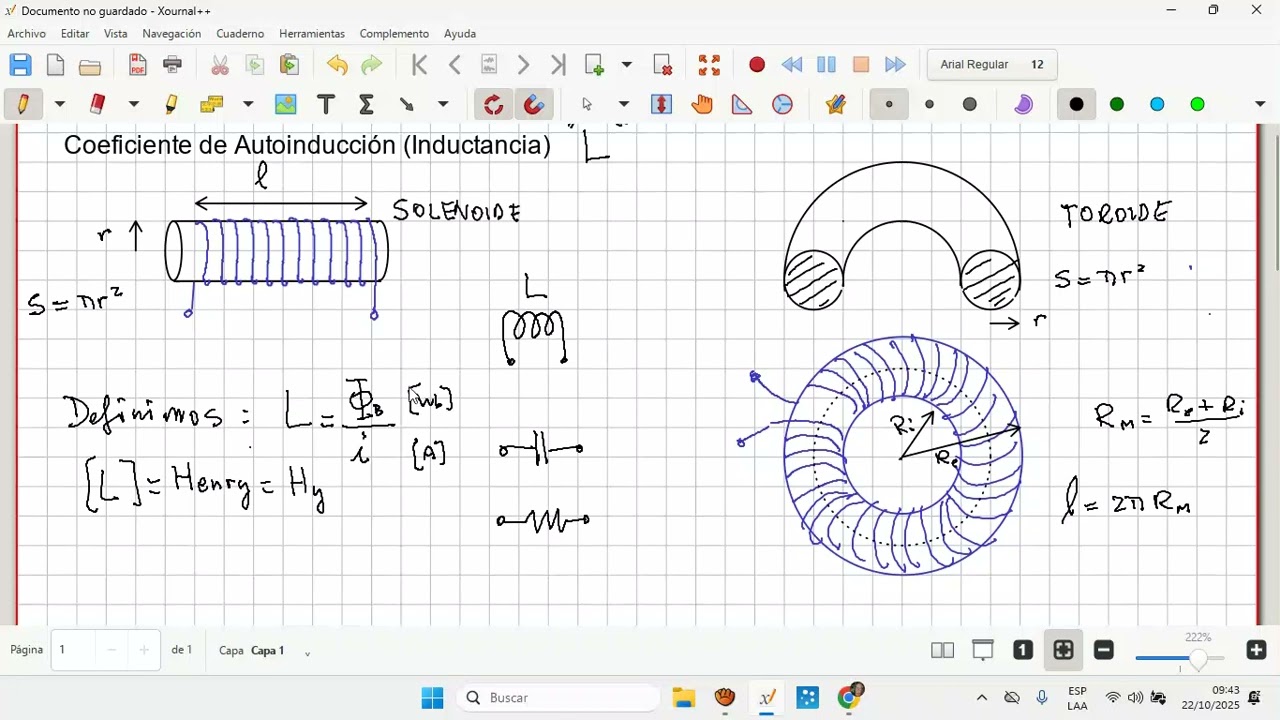Start audio recording with the red button
Viewport: 1280px width, 720px height.
click(x=757, y=65)
